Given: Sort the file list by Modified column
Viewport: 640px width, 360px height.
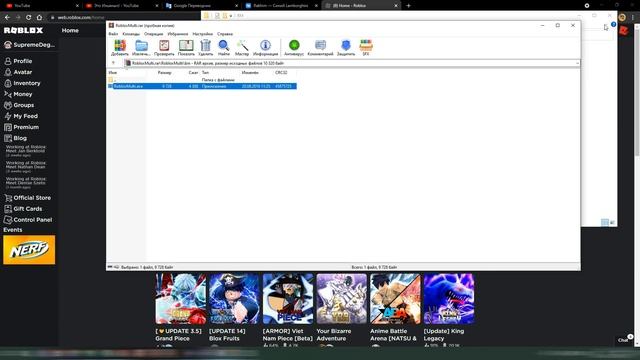Looking at the screenshot, I should pos(250,73).
